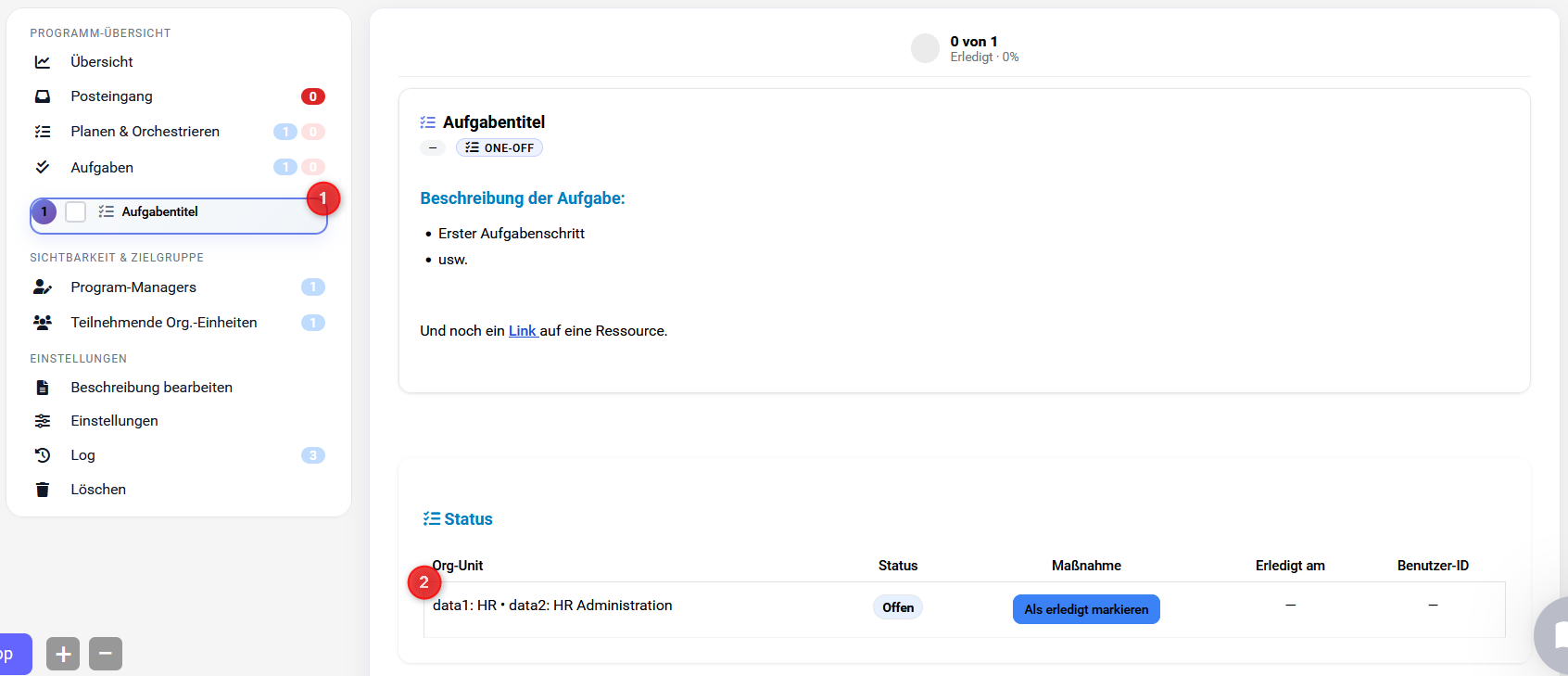Click the Aufgaben double-check icon
This screenshot has width=1568, height=676.
coord(43,168)
